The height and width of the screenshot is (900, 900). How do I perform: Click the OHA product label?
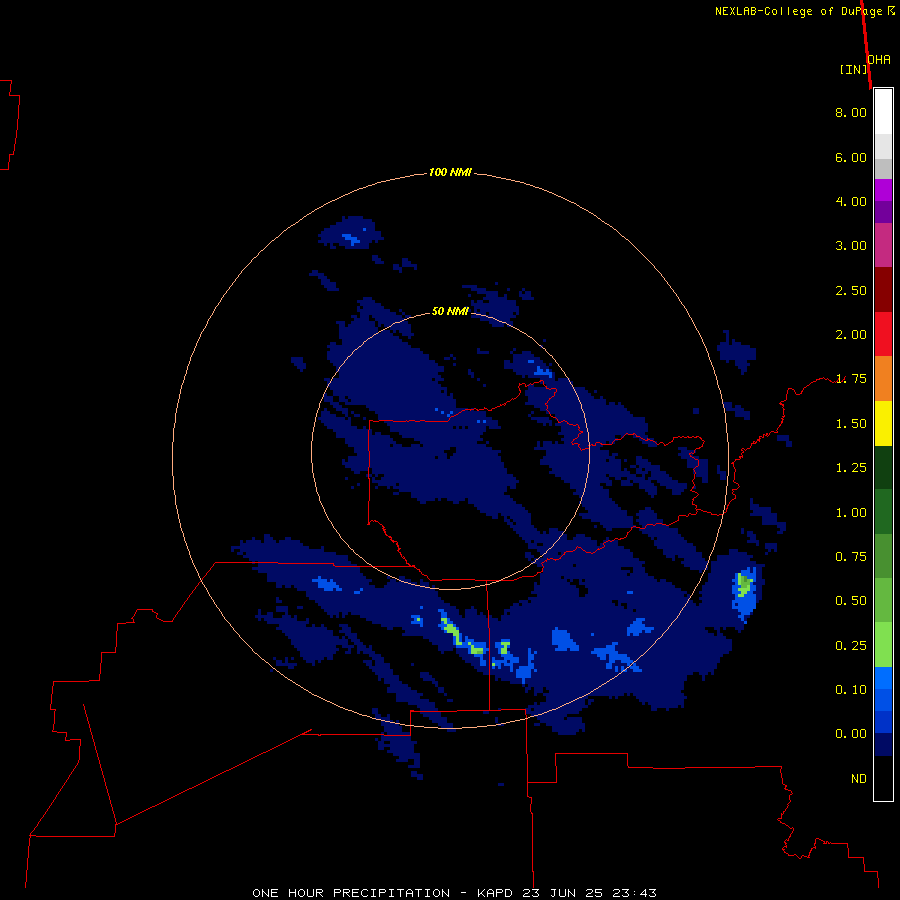click(879, 60)
